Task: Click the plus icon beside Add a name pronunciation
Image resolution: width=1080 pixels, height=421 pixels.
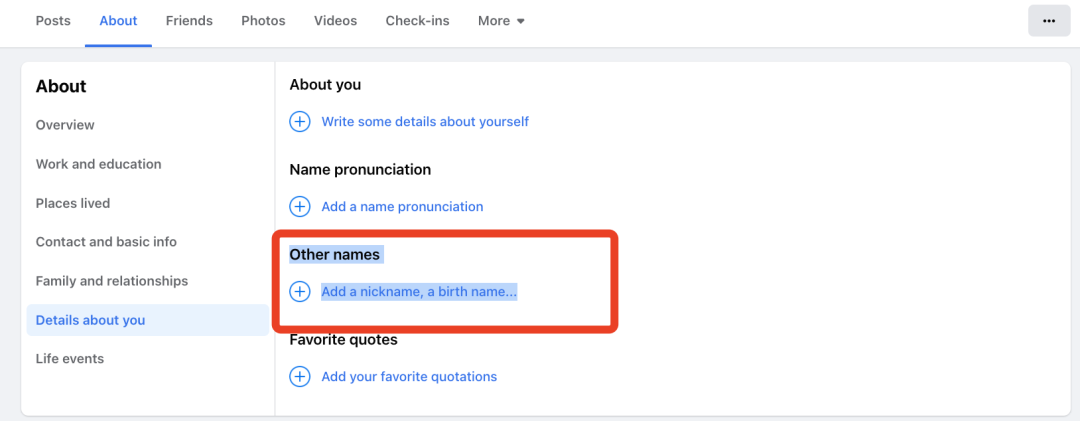Action: 300,207
